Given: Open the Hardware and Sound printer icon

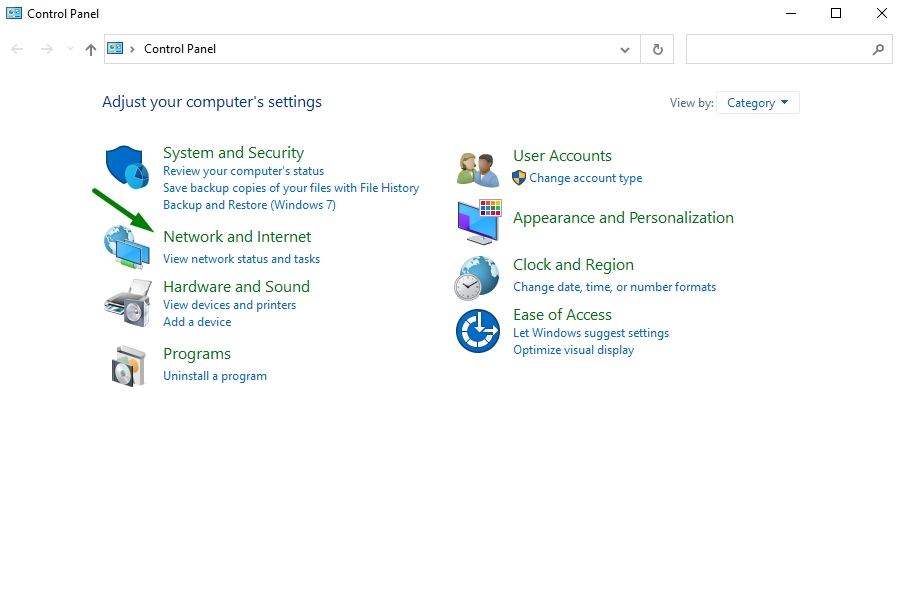Looking at the screenshot, I should coord(128,303).
